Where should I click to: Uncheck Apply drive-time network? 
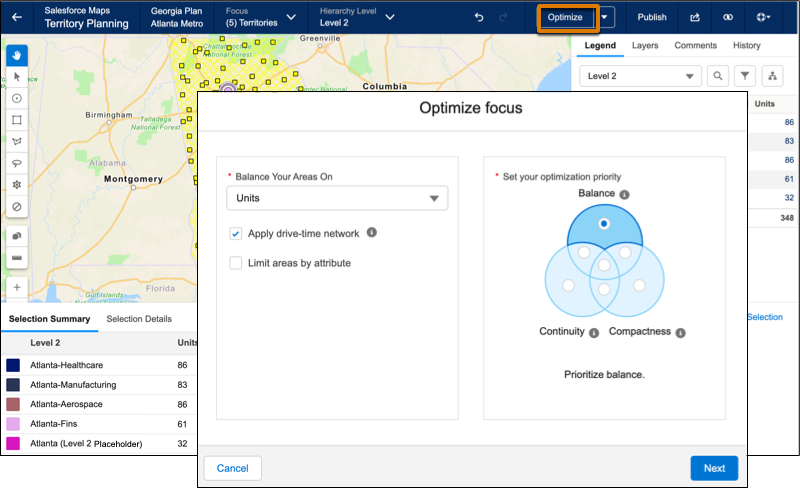pyautogui.click(x=236, y=234)
